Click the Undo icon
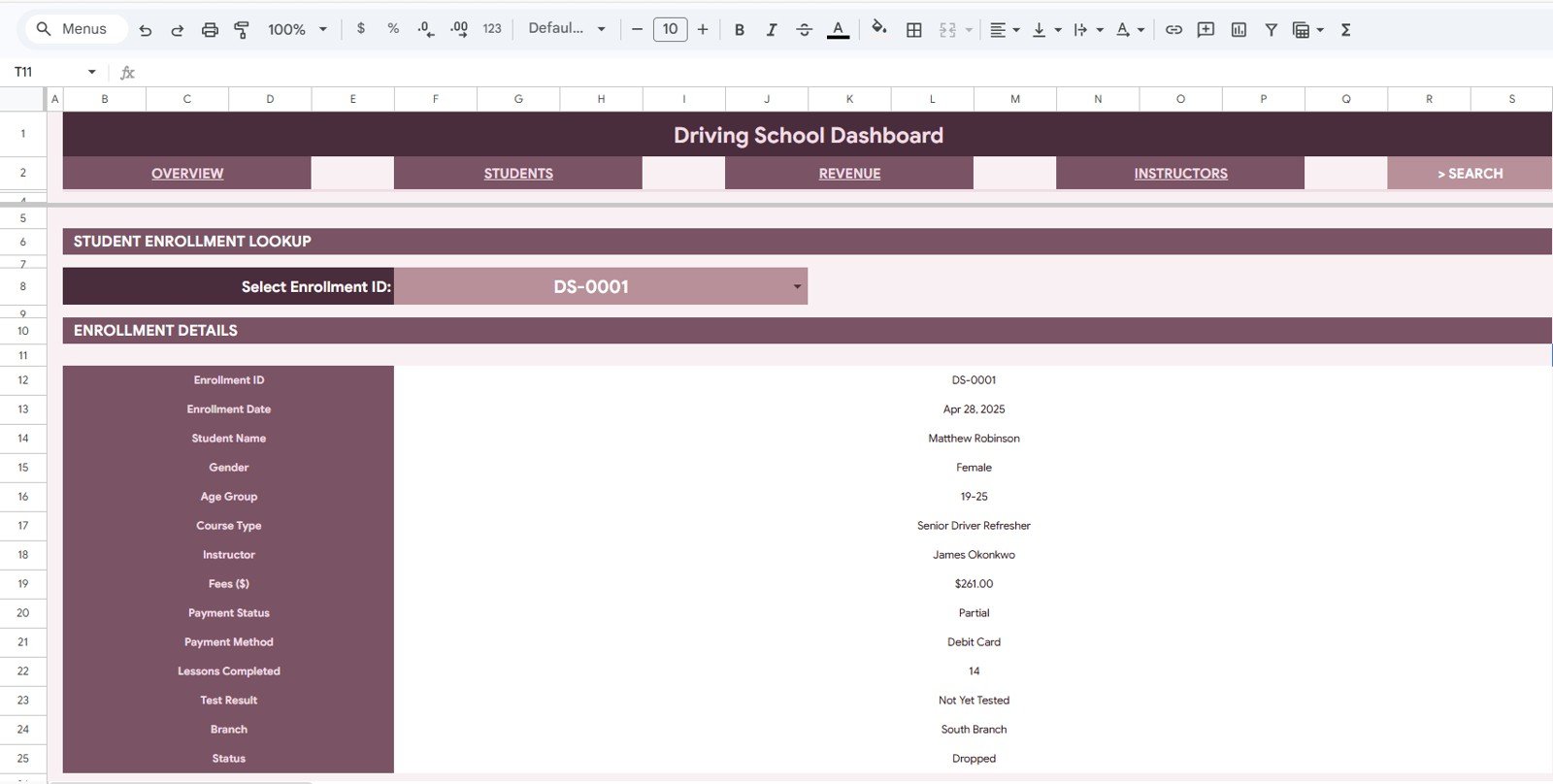Viewport: 1553px width, 784px height. point(146,30)
